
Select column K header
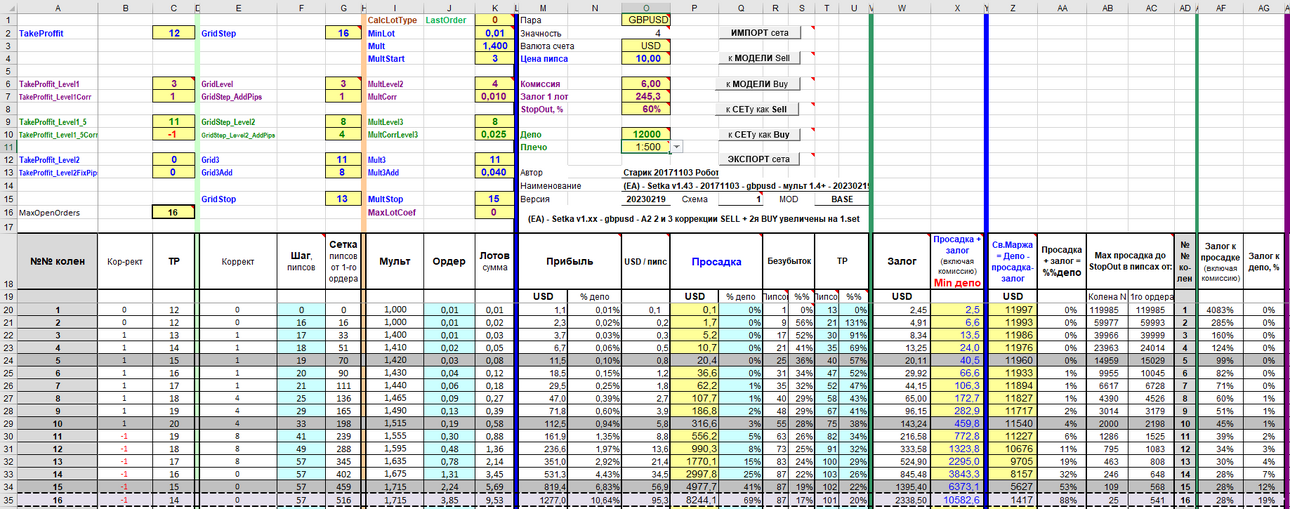pos(493,7)
